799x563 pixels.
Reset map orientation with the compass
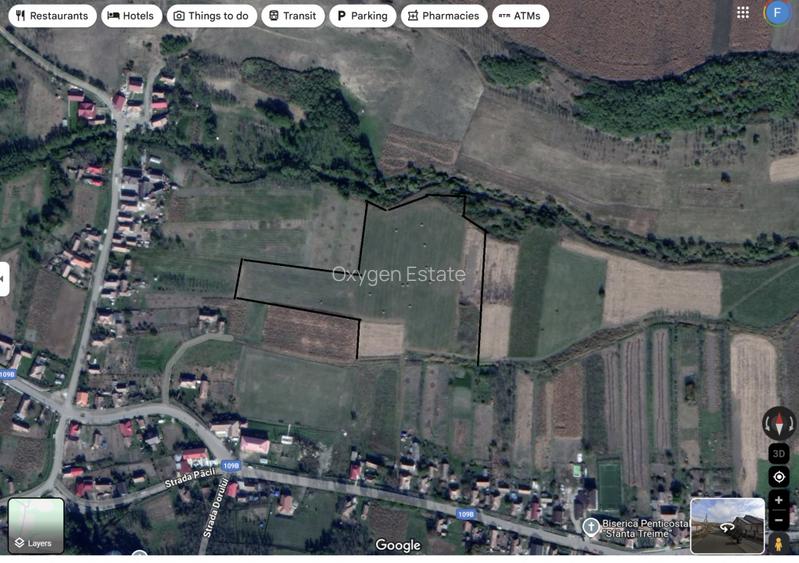779,423
